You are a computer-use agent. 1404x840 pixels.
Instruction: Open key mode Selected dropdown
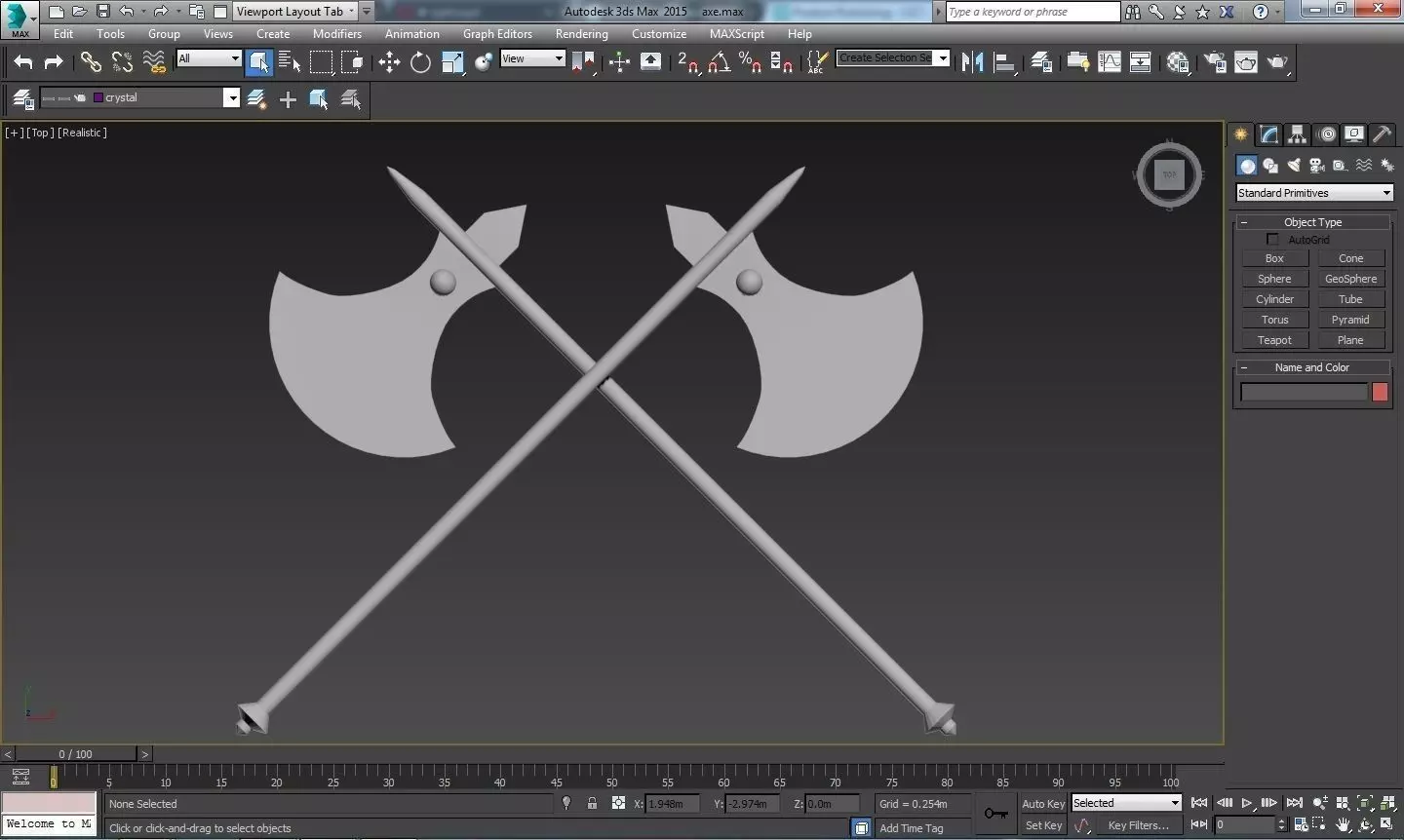pos(1126,803)
